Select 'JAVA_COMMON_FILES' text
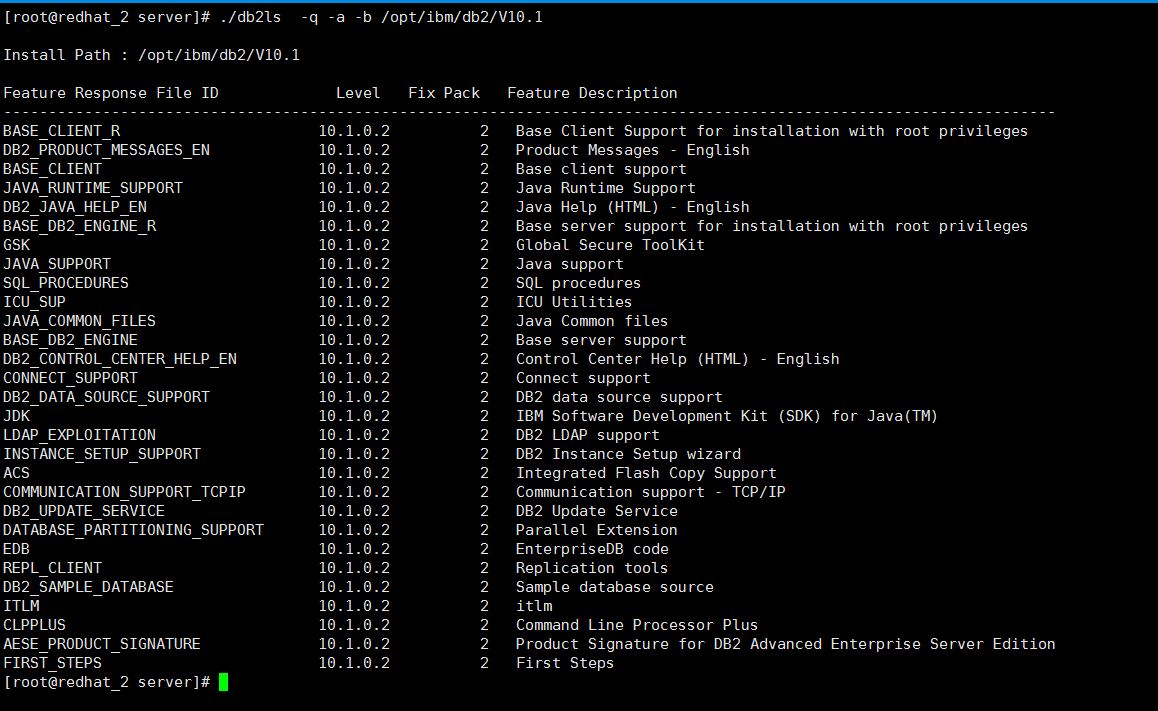This screenshot has height=711, width=1158. [x=79, y=321]
